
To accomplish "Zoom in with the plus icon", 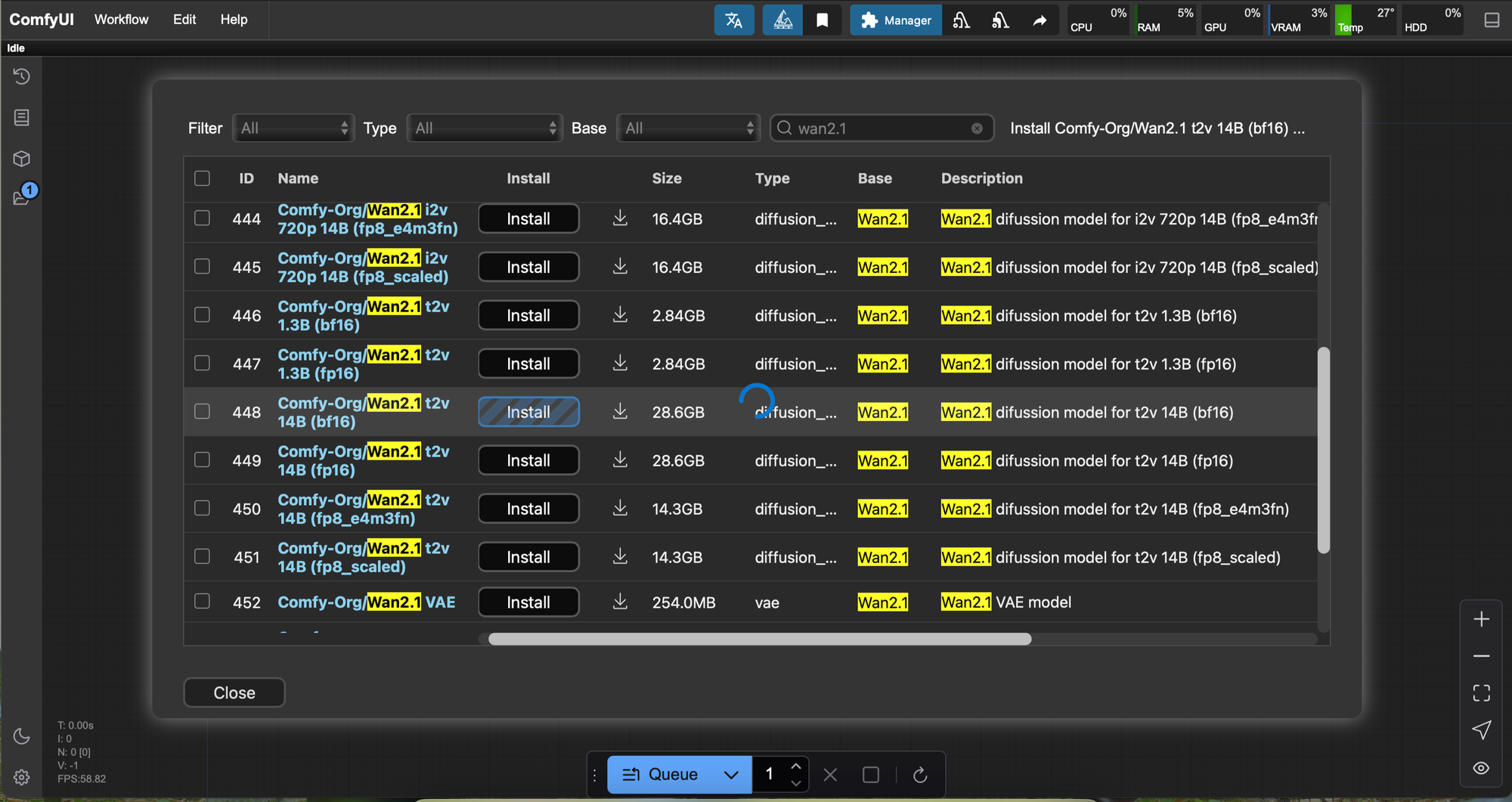I will [1482, 619].
